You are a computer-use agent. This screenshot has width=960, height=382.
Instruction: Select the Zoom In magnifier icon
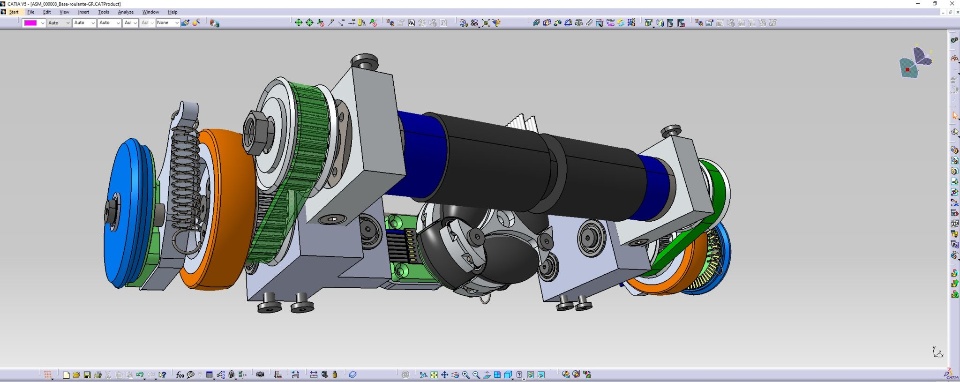(x=466, y=375)
